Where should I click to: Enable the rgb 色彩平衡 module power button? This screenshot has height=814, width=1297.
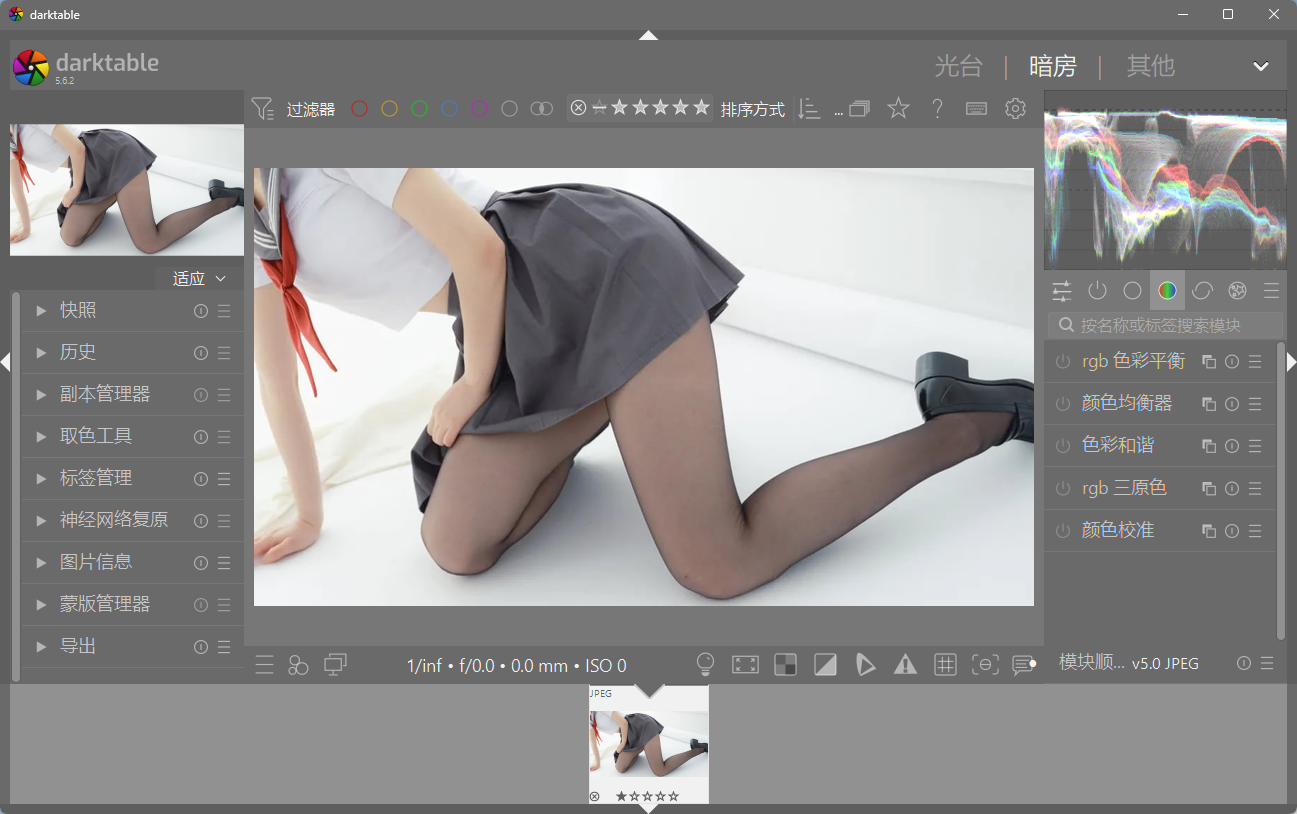[1063, 362]
